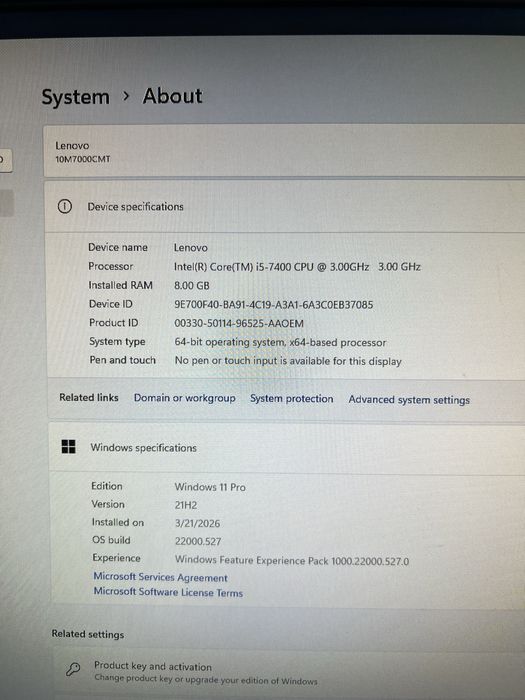
Task: Select the model number 10M7000CMT
Action: 83,159
